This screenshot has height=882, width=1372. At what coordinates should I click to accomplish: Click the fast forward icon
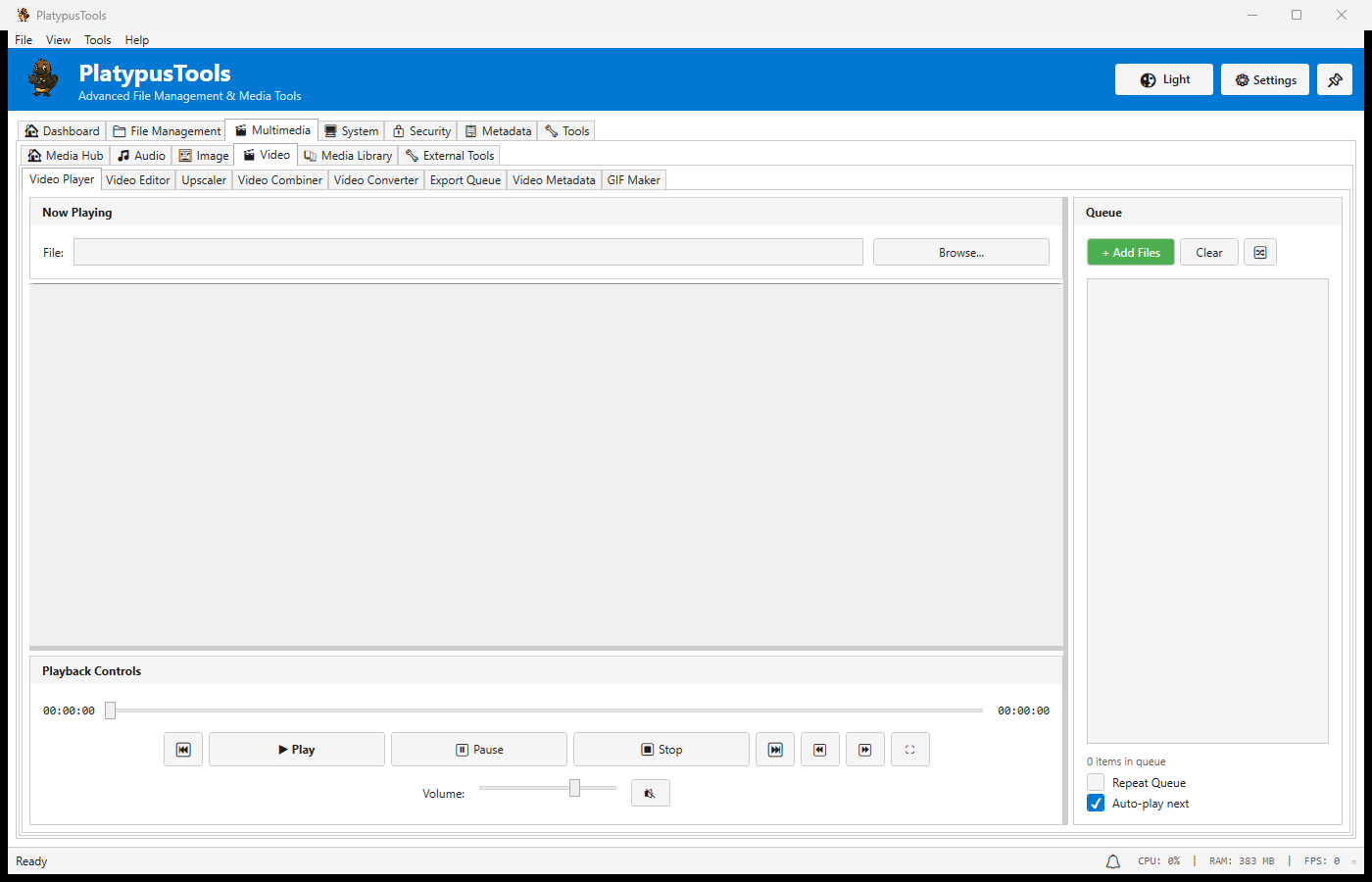click(865, 749)
